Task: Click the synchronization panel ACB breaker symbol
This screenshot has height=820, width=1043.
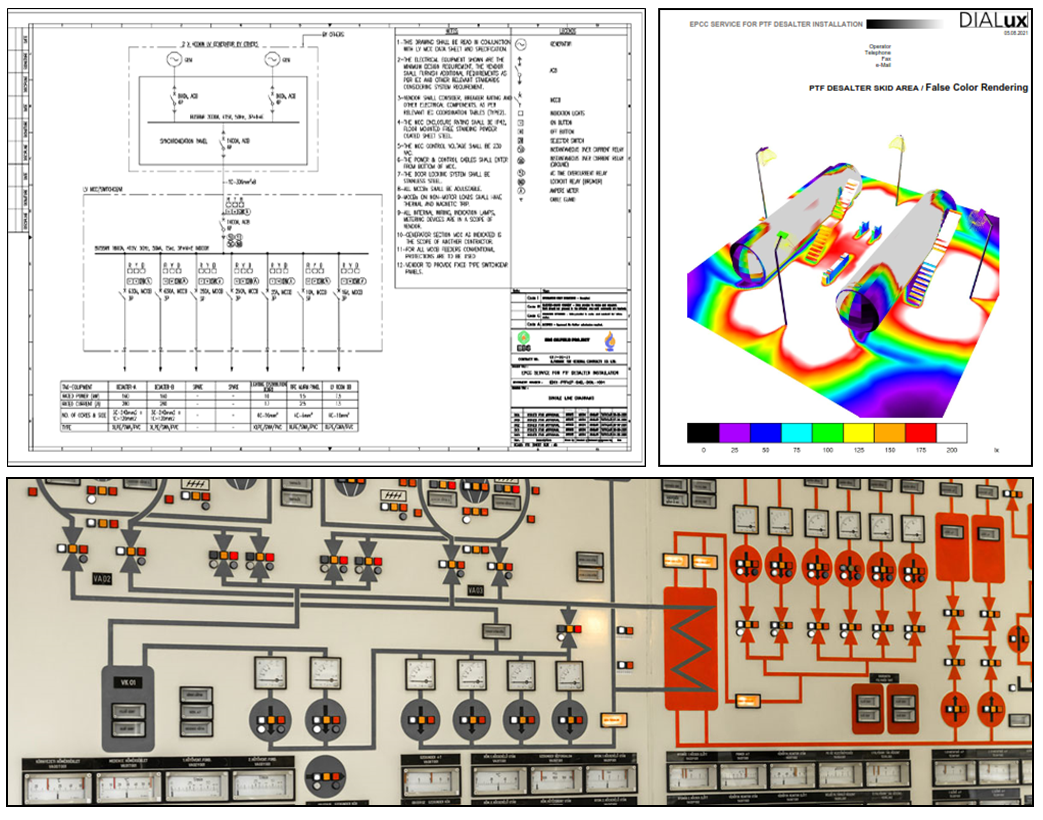Action: point(224,143)
